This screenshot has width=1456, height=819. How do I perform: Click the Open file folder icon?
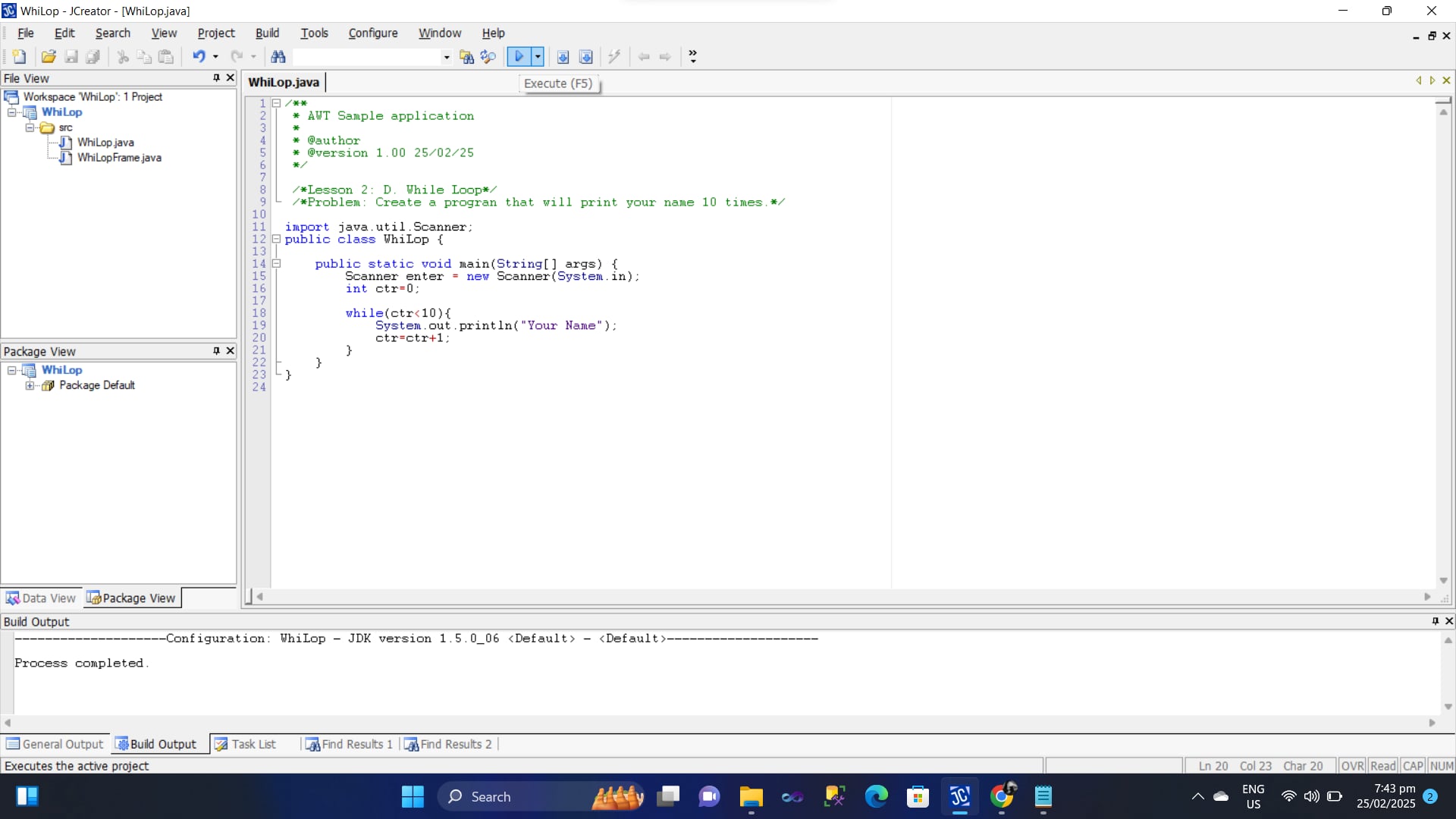pyautogui.click(x=49, y=57)
